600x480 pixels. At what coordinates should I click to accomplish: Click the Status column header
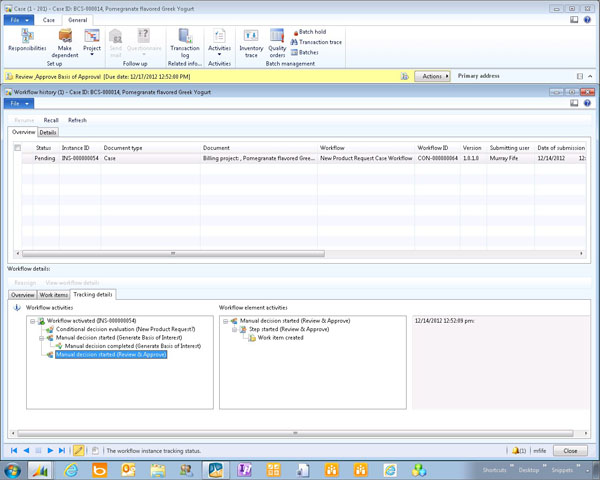(43, 148)
